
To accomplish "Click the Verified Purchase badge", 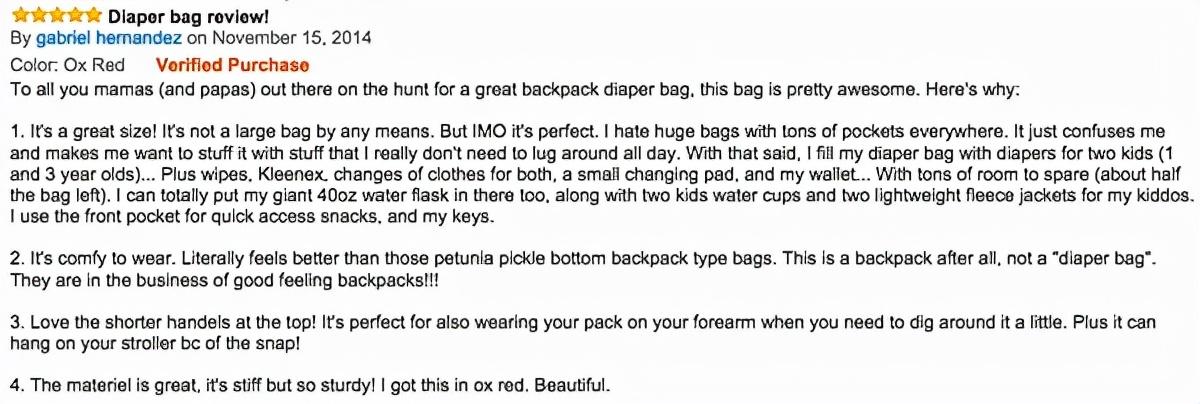I will (x=232, y=65).
